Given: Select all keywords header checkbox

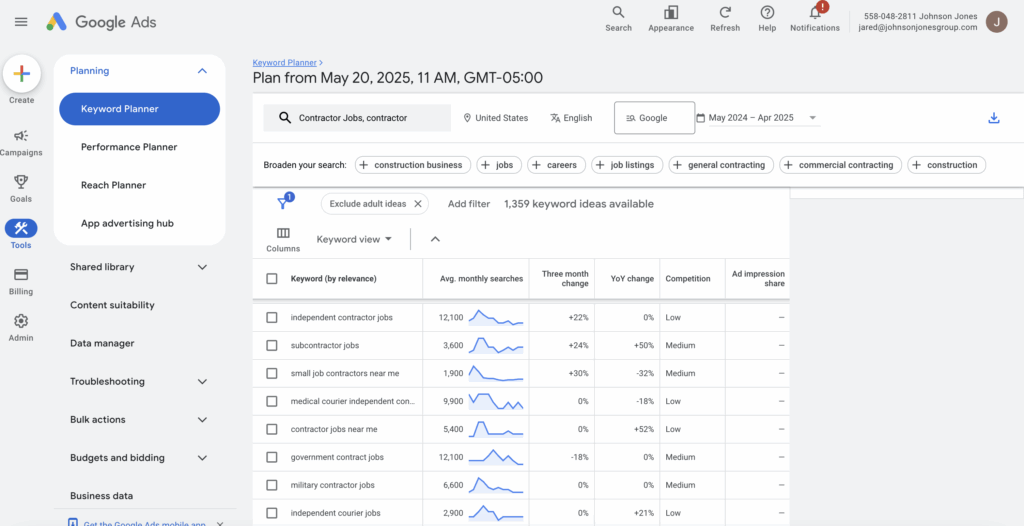Looking at the screenshot, I should 272,279.
